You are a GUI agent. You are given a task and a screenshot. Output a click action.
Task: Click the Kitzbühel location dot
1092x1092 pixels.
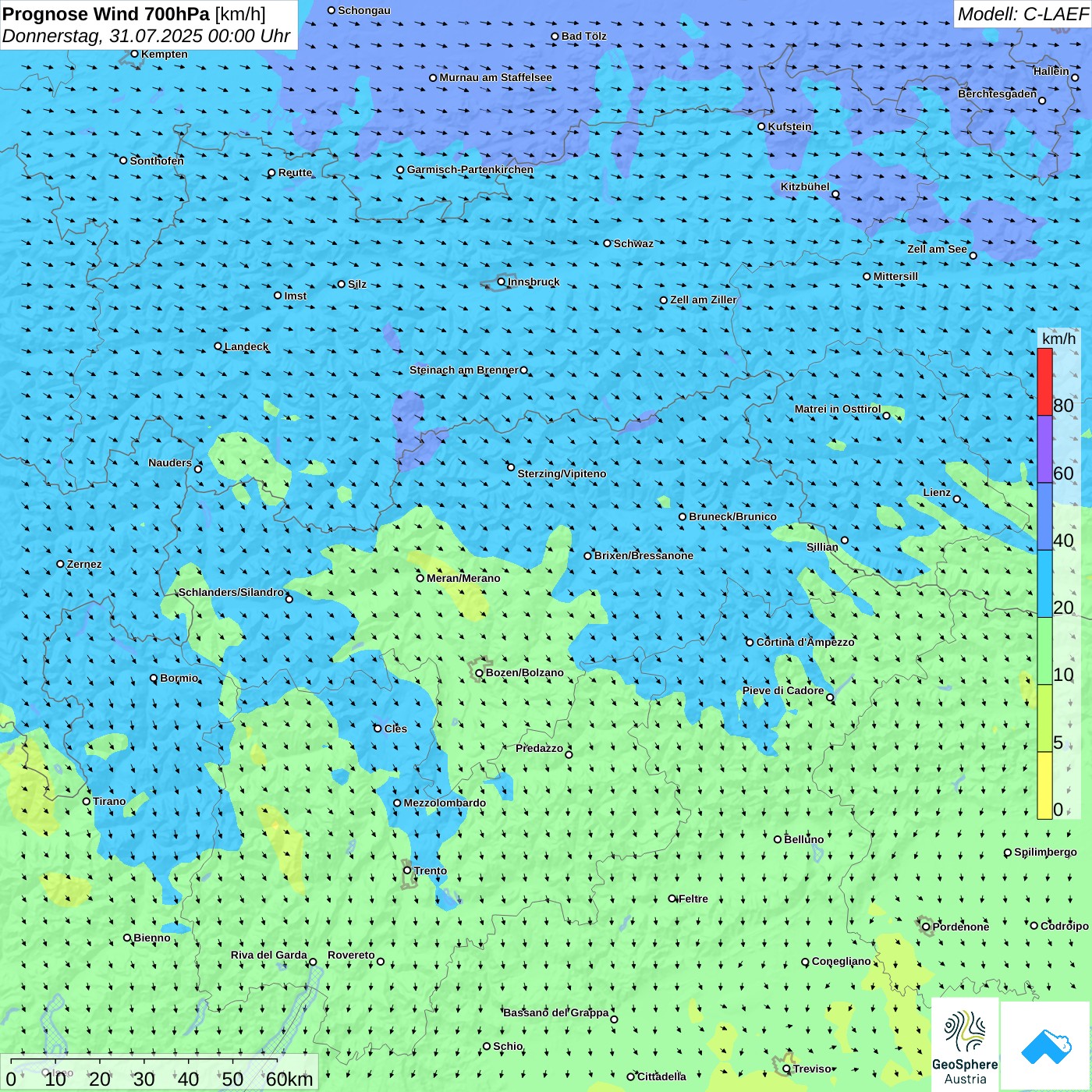pos(835,195)
